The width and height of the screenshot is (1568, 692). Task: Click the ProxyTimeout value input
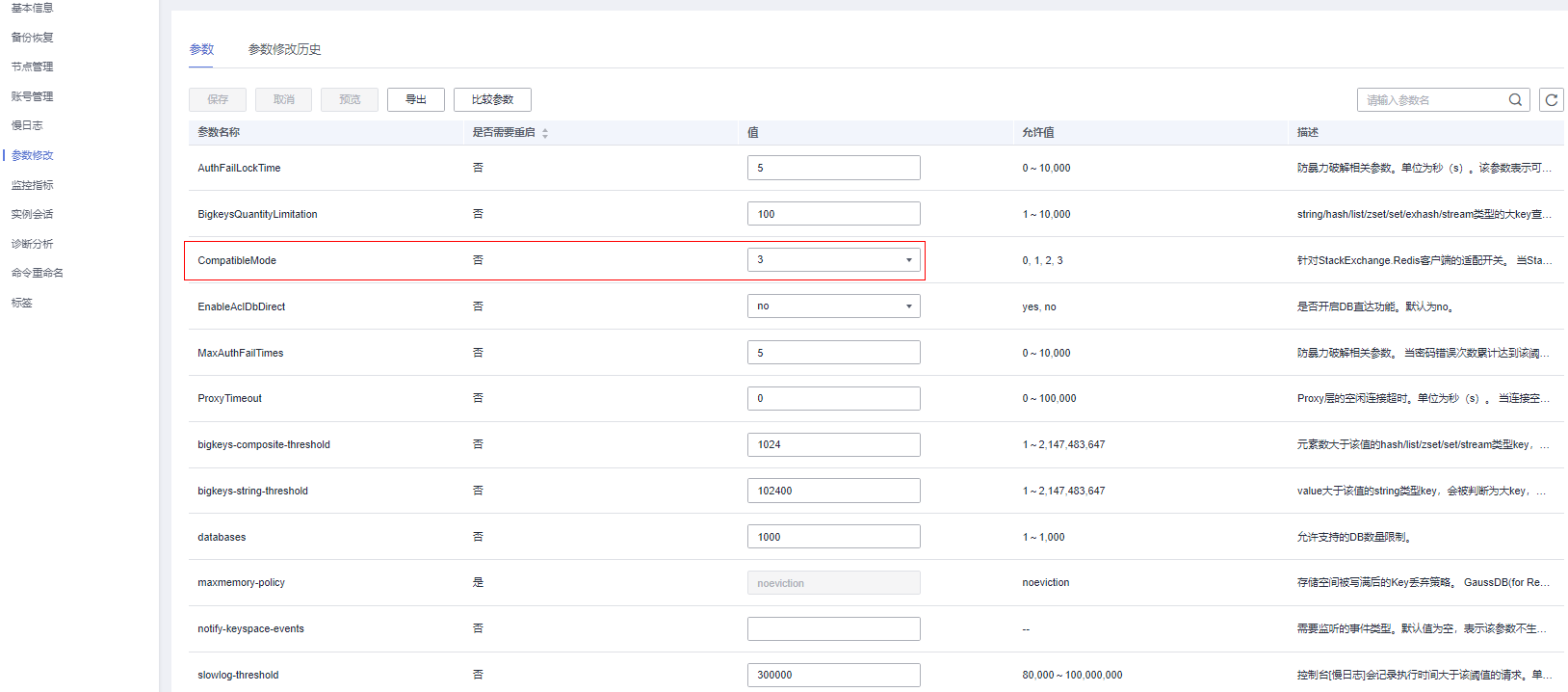coord(833,398)
